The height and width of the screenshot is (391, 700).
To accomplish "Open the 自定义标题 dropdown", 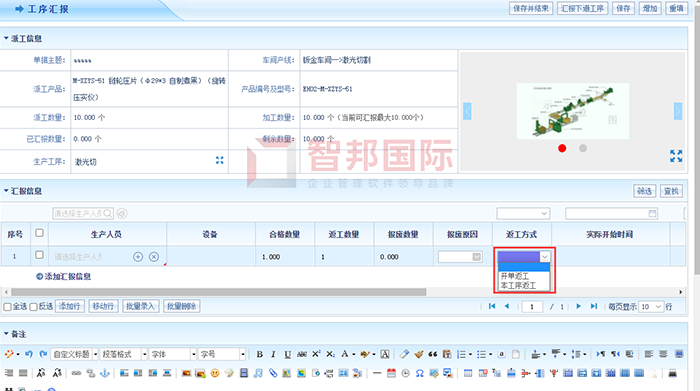I will 75,354.
